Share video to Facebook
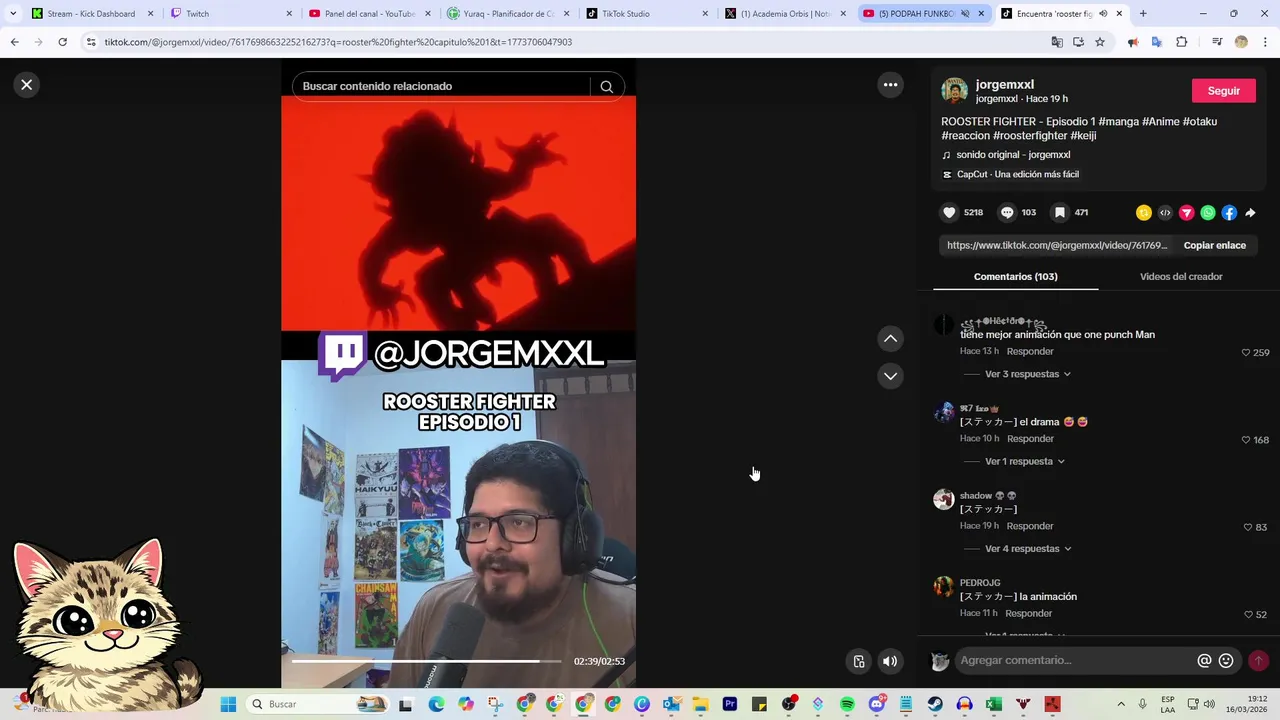 click(1229, 213)
